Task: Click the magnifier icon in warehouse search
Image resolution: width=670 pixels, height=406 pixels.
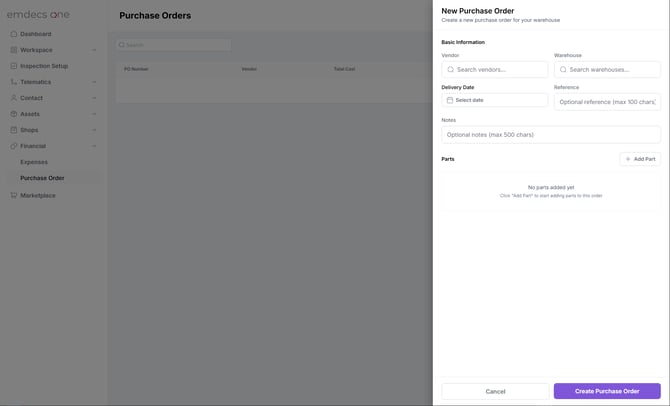Action: 563,69
